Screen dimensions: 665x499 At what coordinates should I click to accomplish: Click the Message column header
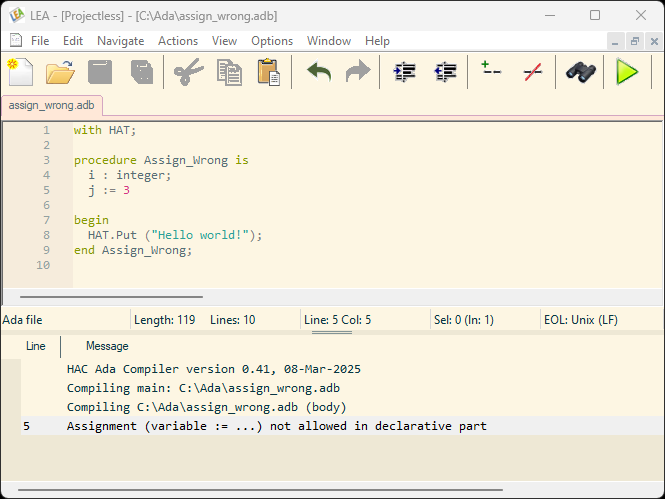tap(107, 346)
